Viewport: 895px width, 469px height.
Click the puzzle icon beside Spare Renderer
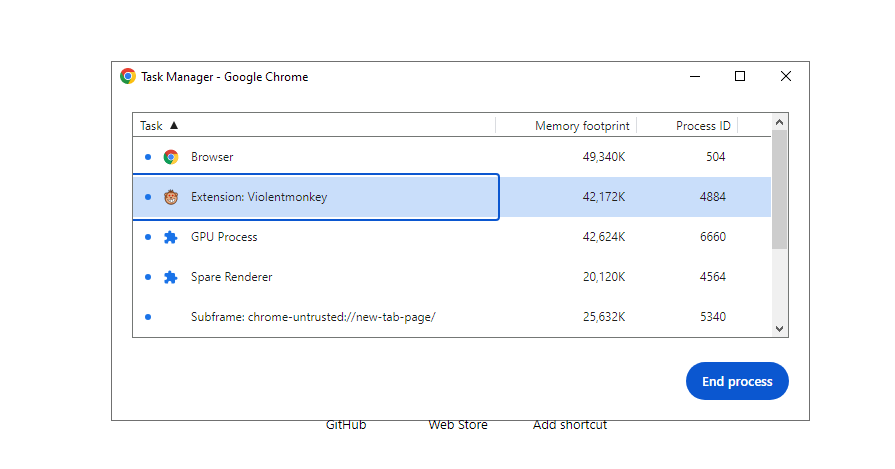click(171, 277)
